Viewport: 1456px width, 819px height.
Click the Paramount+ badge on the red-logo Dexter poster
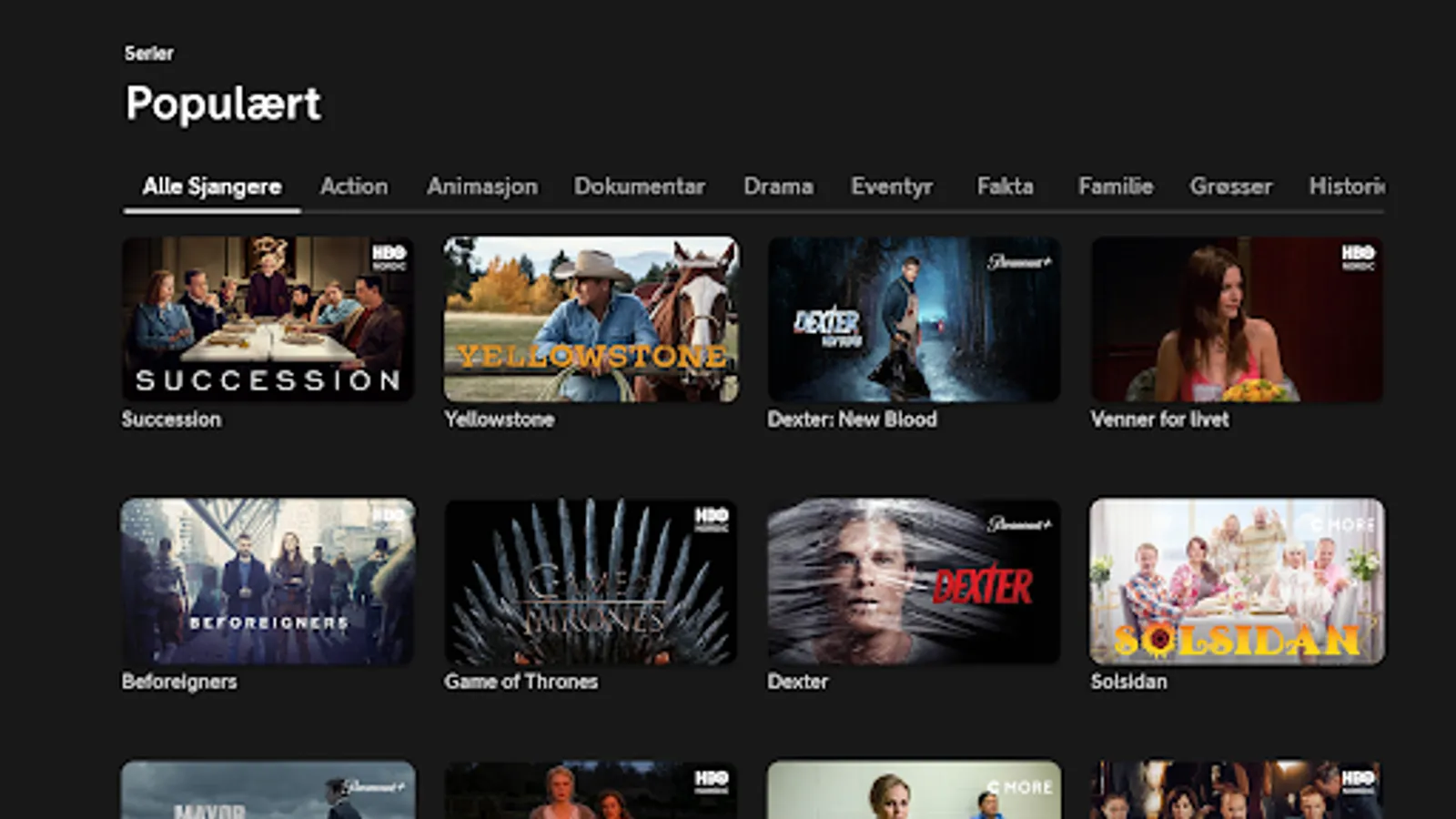tap(1019, 524)
